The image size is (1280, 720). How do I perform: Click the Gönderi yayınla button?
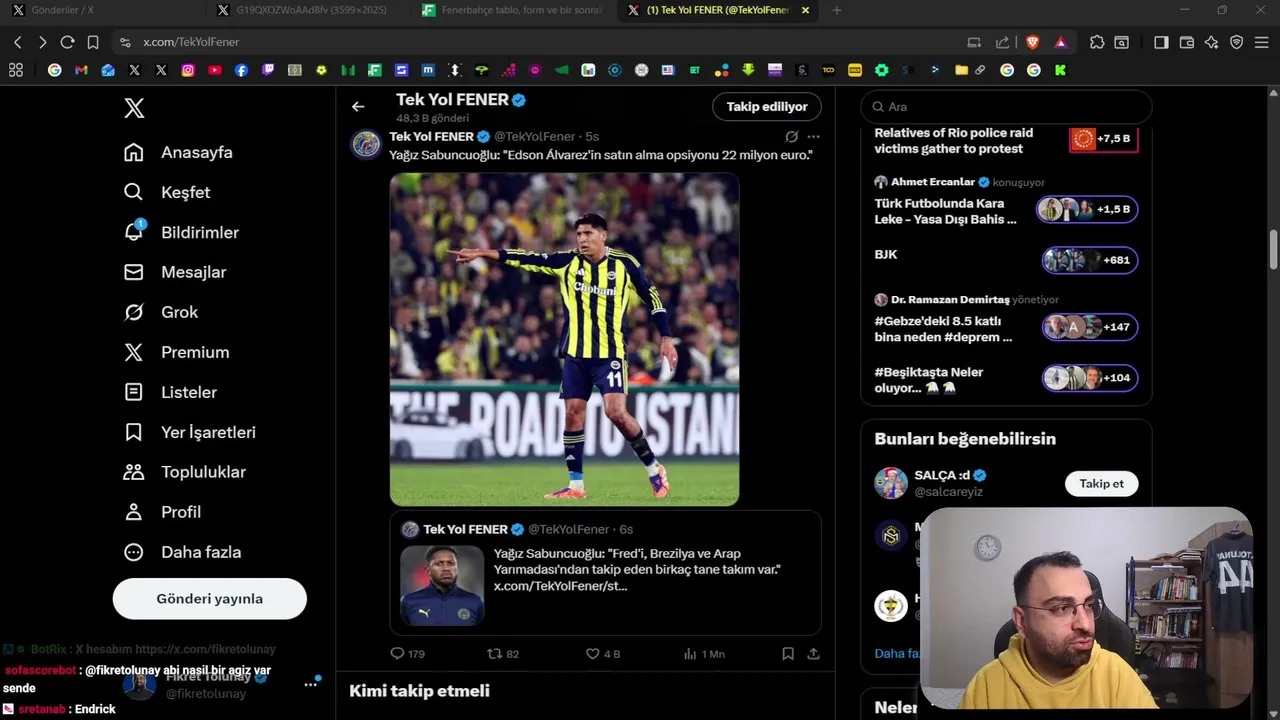point(210,599)
